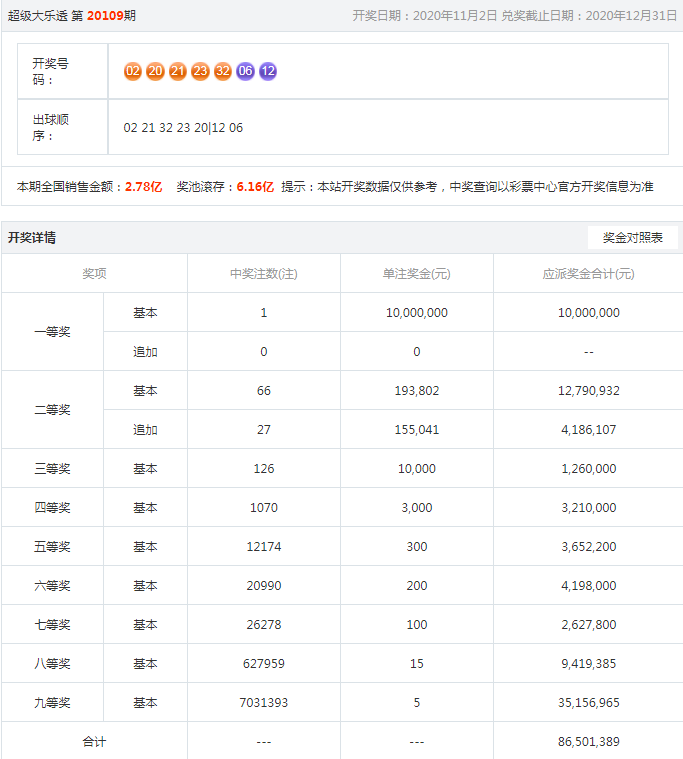Click the 九等奖 row label
The image size is (683, 759).
click(x=52, y=703)
